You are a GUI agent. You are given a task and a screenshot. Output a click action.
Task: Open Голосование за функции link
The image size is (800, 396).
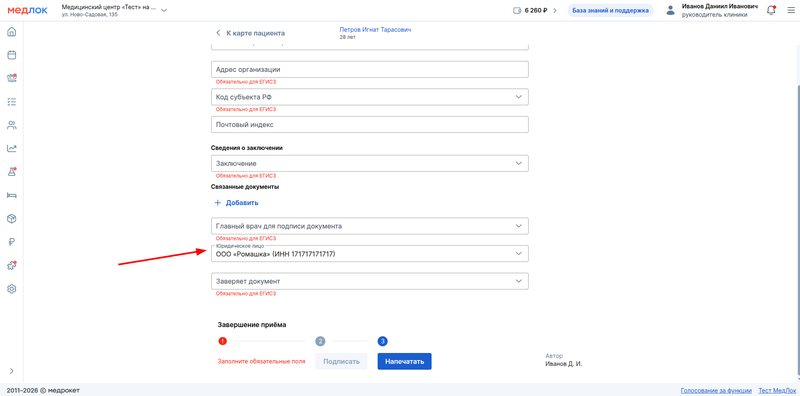[716, 390]
